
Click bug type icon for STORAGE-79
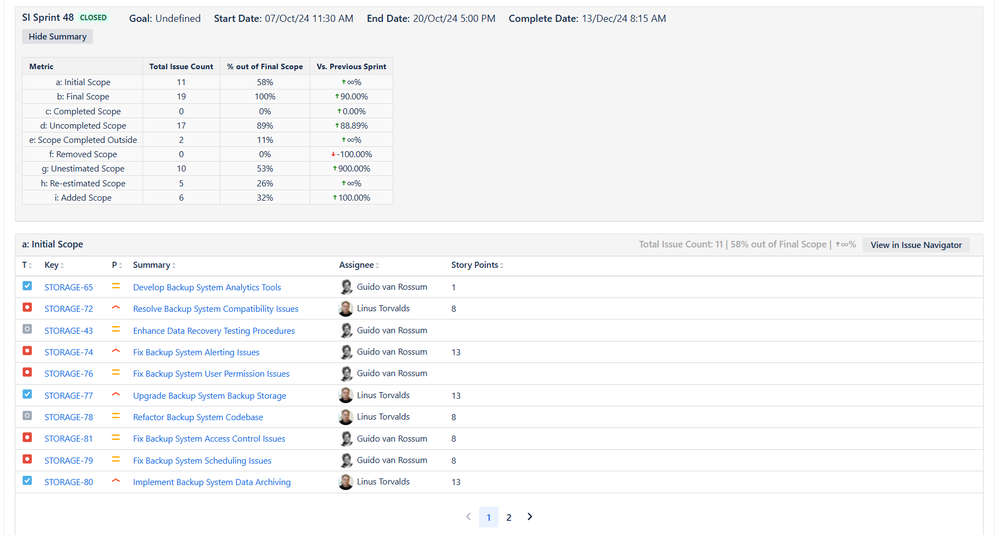[x=27, y=459]
